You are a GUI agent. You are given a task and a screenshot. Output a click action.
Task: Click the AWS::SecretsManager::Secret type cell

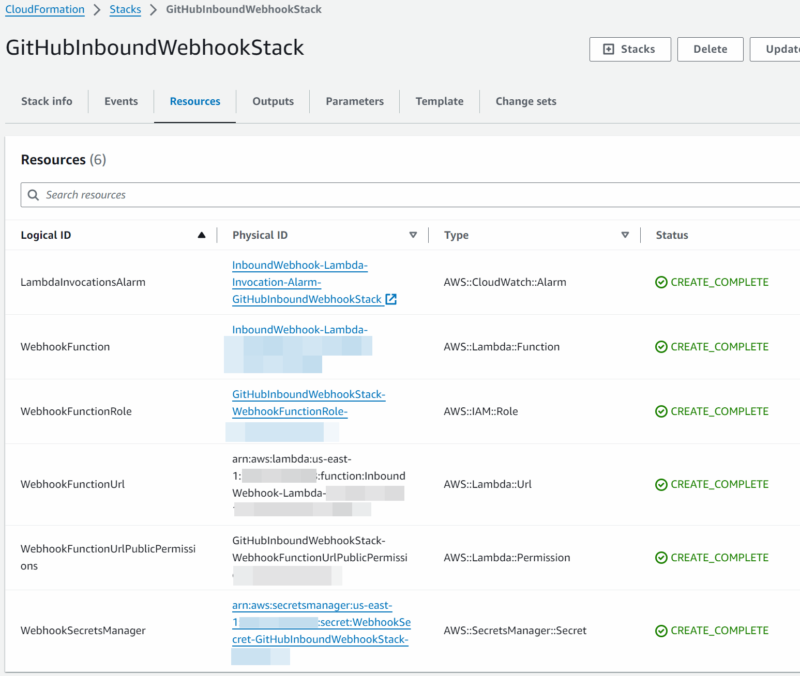[515, 631]
